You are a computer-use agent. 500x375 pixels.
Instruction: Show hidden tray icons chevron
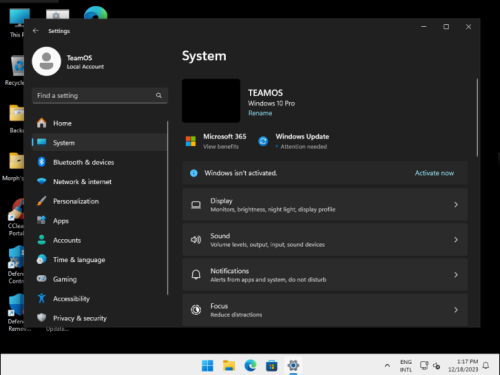387,366
